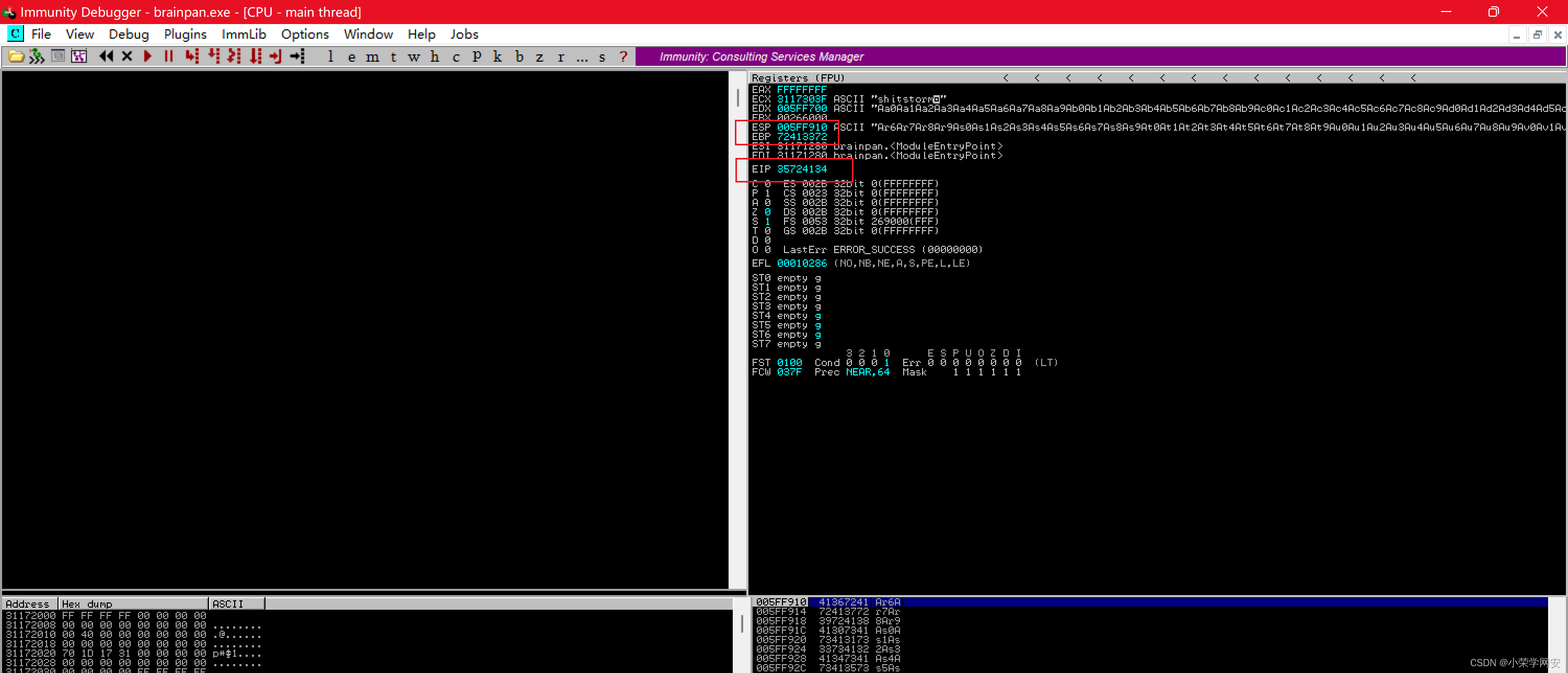Screen dimensions: 1568x673
Task: Show Handles window with 'h'
Action: [x=435, y=56]
